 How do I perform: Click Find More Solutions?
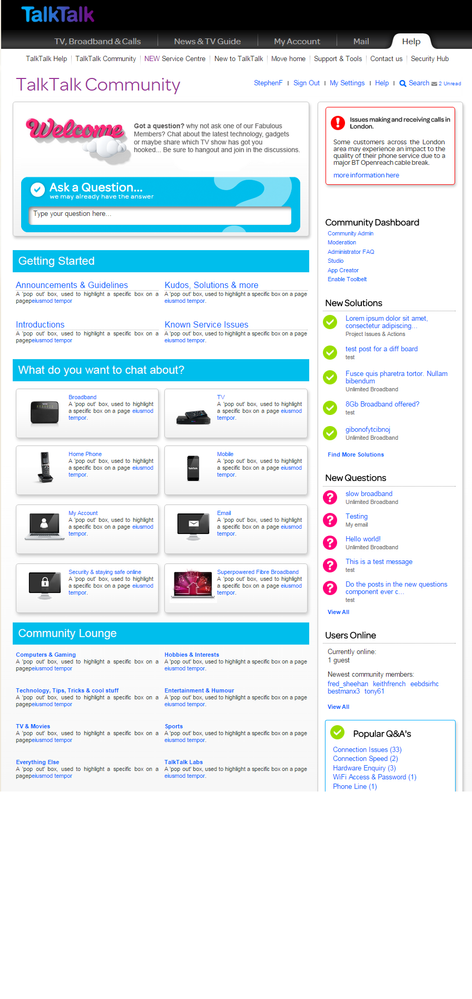click(355, 455)
